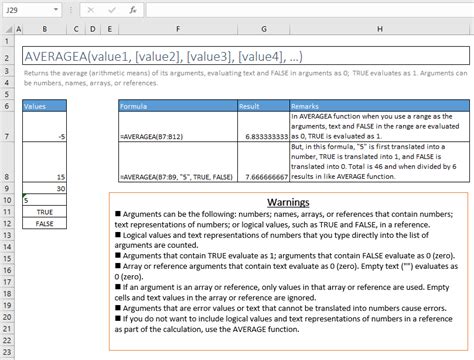The height and width of the screenshot is (360, 474).
Task: Select column F header
Action: pos(178,29)
